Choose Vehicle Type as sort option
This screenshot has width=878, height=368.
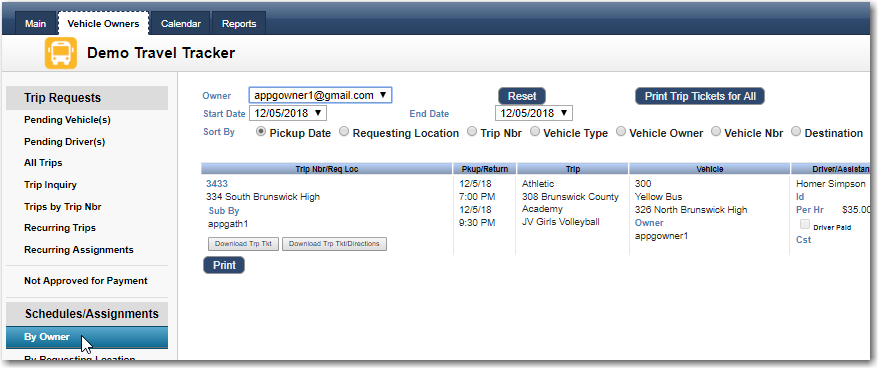[535, 132]
